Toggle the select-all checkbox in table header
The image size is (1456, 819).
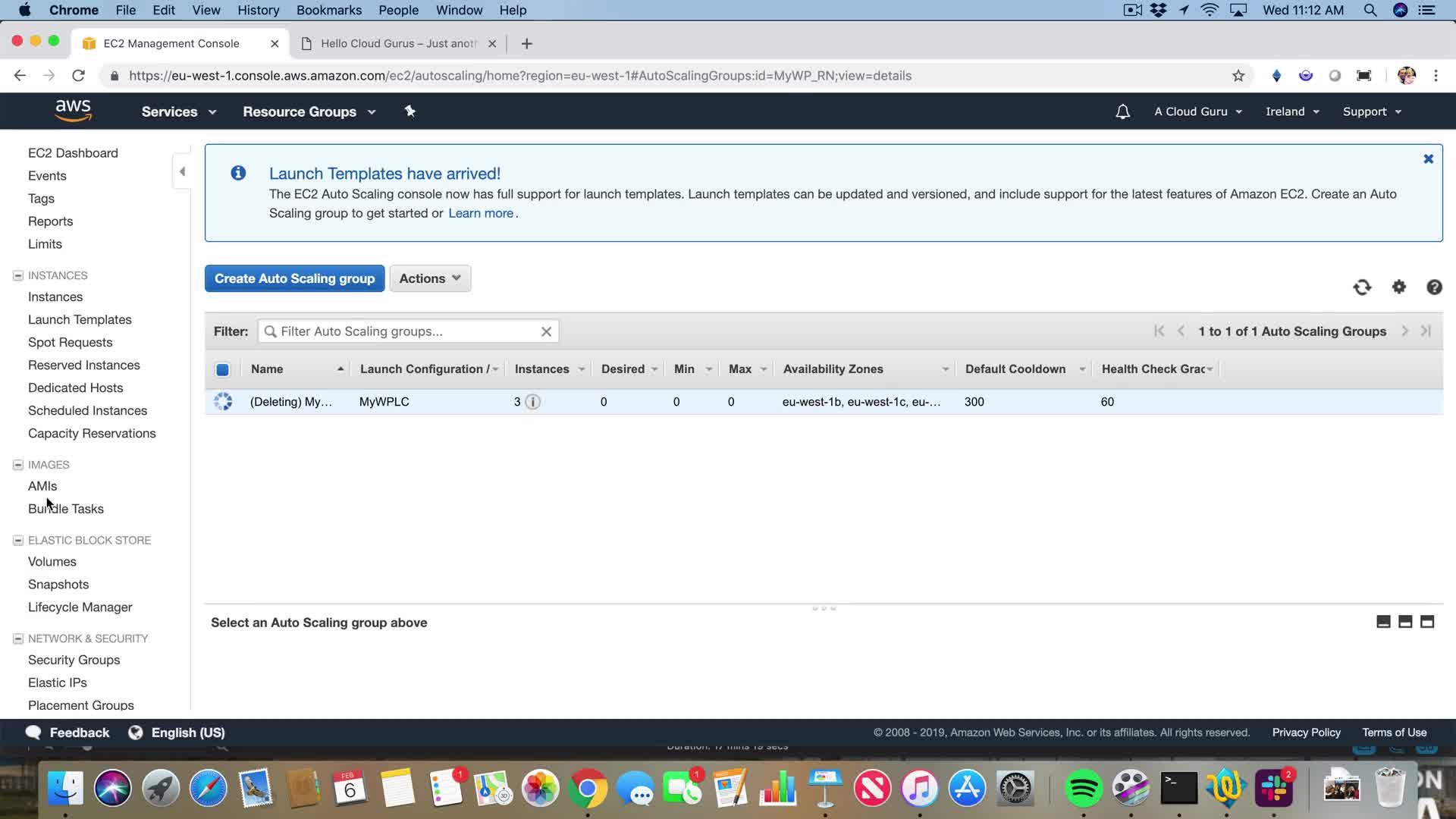coord(222,369)
